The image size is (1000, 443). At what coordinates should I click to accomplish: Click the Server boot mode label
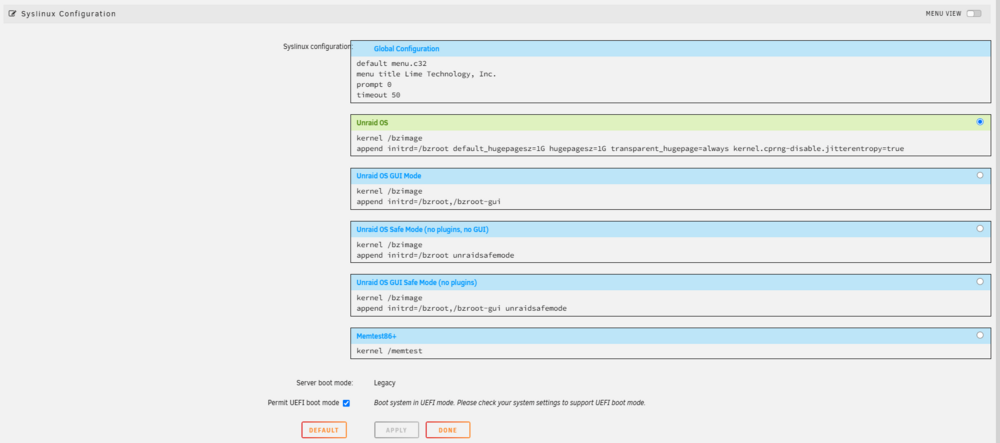pyautogui.click(x=325, y=383)
